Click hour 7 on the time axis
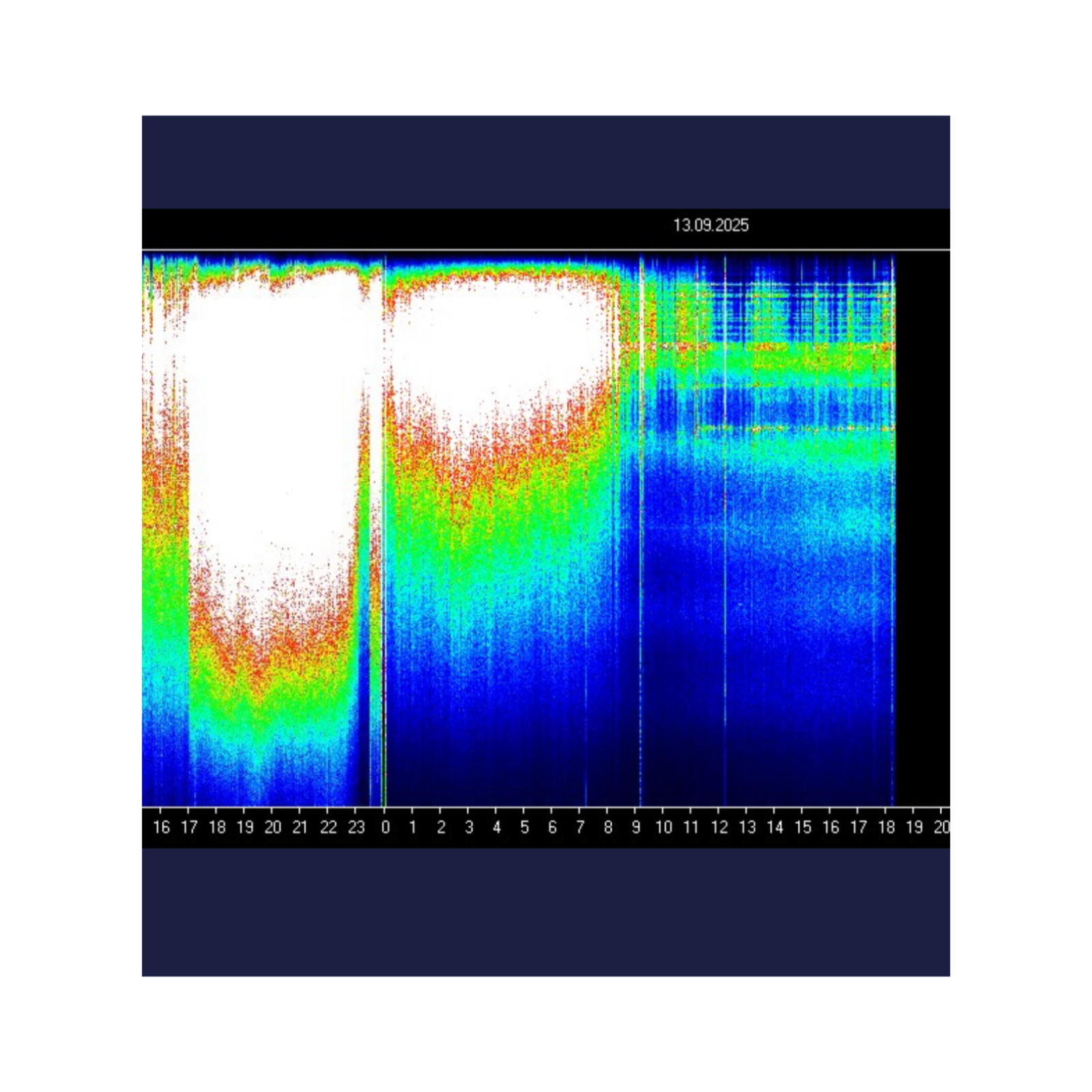The width and height of the screenshot is (1092, 1092). 580,827
